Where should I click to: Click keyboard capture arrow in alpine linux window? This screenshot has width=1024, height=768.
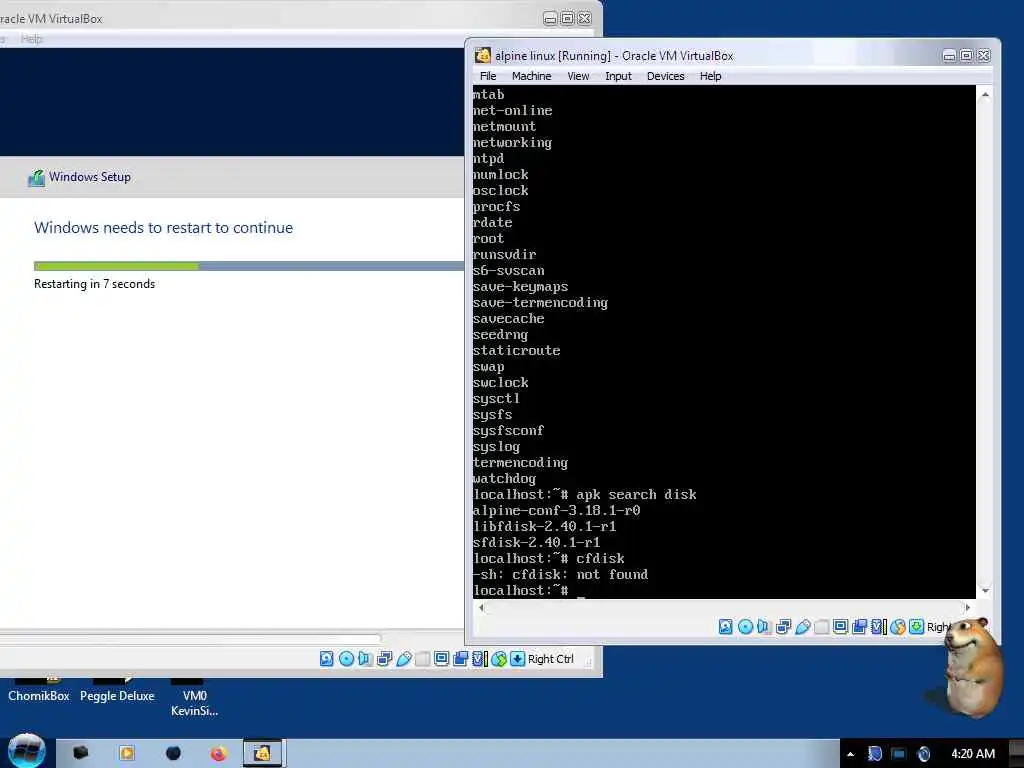pos(916,627)
